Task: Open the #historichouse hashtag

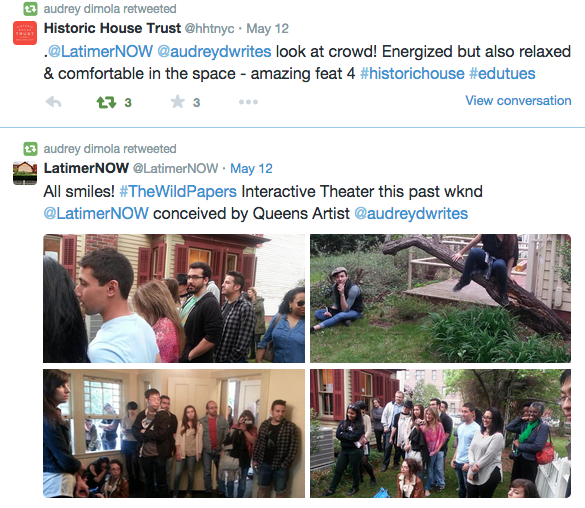Action: (412, 73)
